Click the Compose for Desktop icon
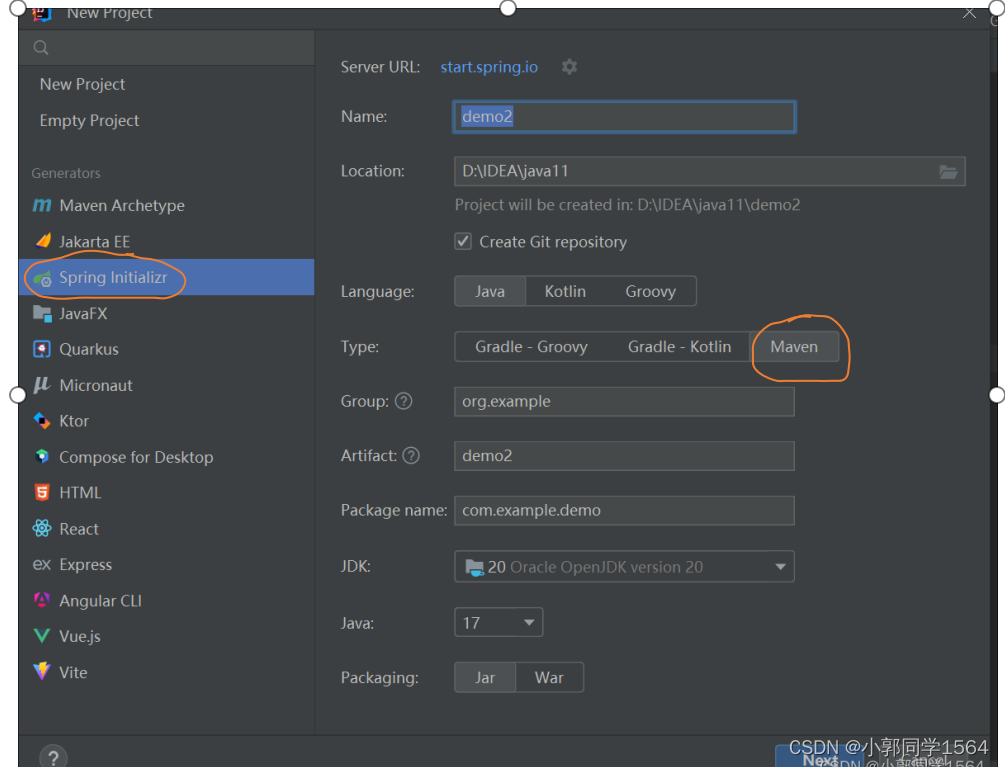The width and height of the screenshot is (1005, 767). 42,456
